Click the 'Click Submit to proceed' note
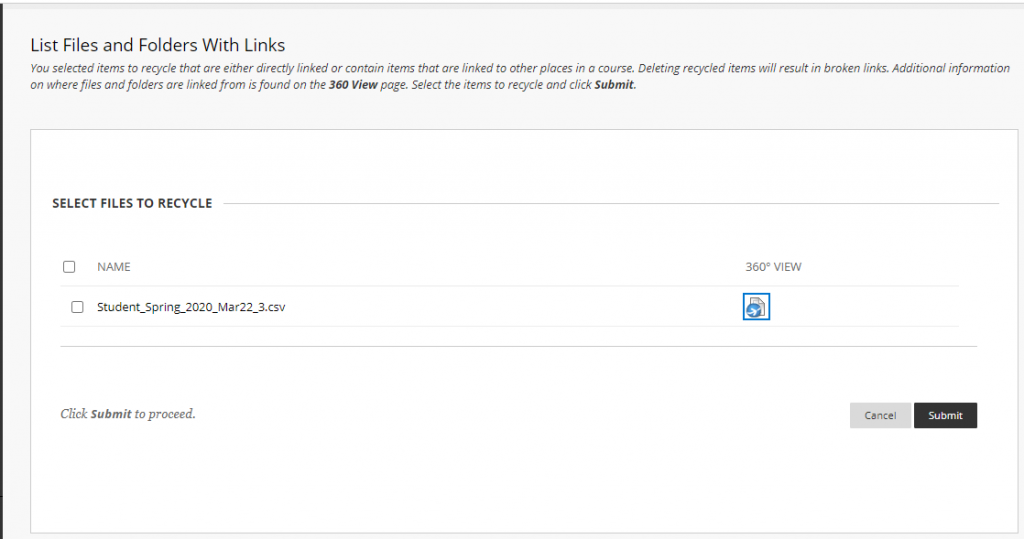1024x539 pixels. pyautogui.click(x=128, y=414)
